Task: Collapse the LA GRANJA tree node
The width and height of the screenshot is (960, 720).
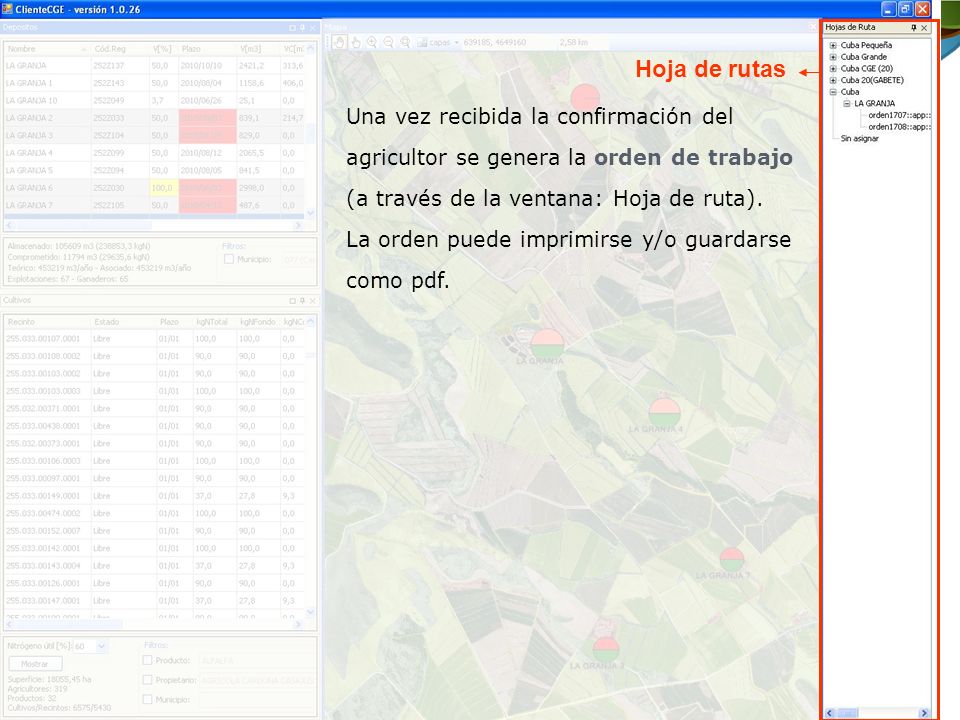Action: pyautogui.click(x=847, y=103)
